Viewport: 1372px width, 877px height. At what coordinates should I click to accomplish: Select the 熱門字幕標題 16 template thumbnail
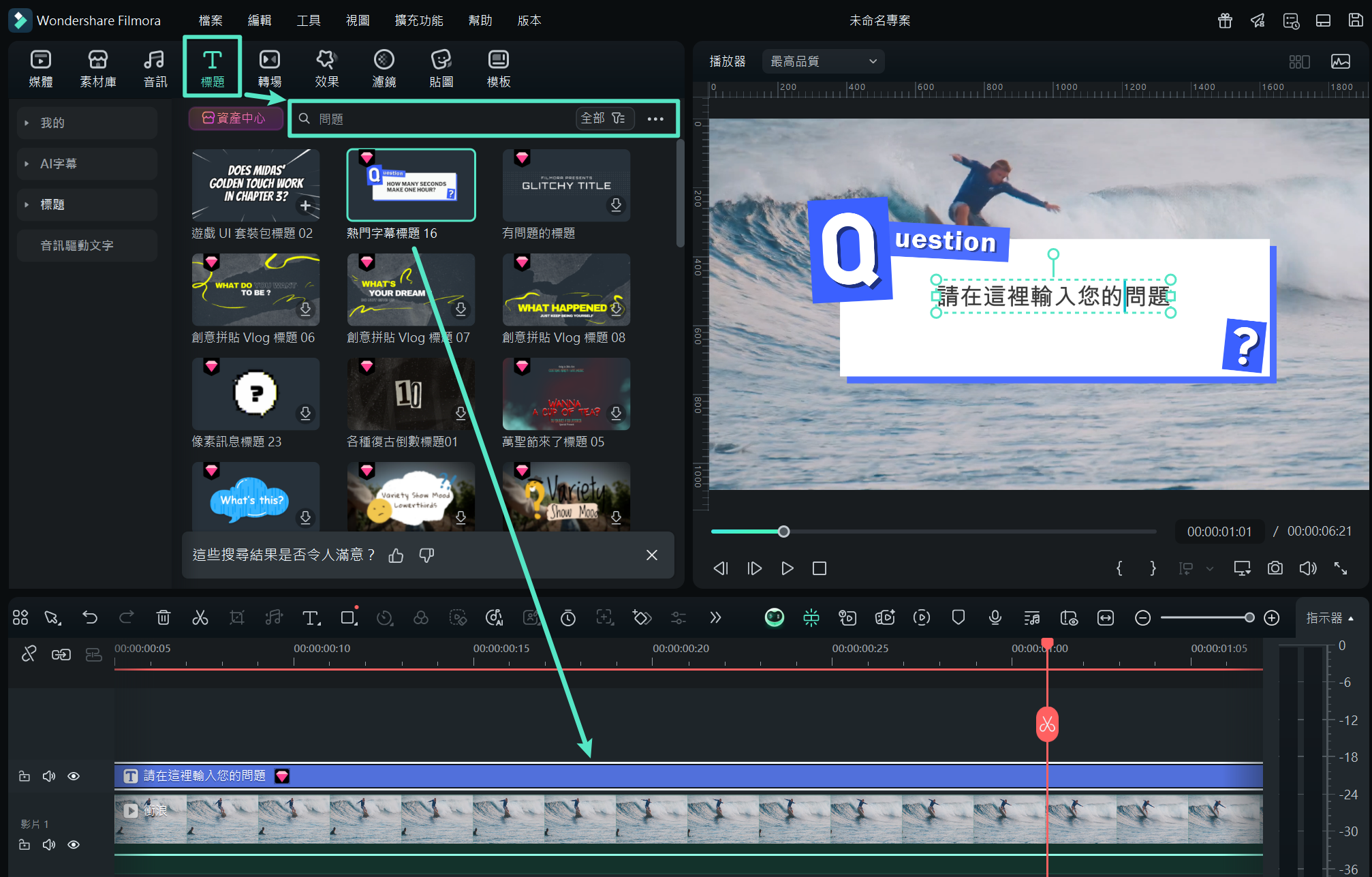point(411,185)
